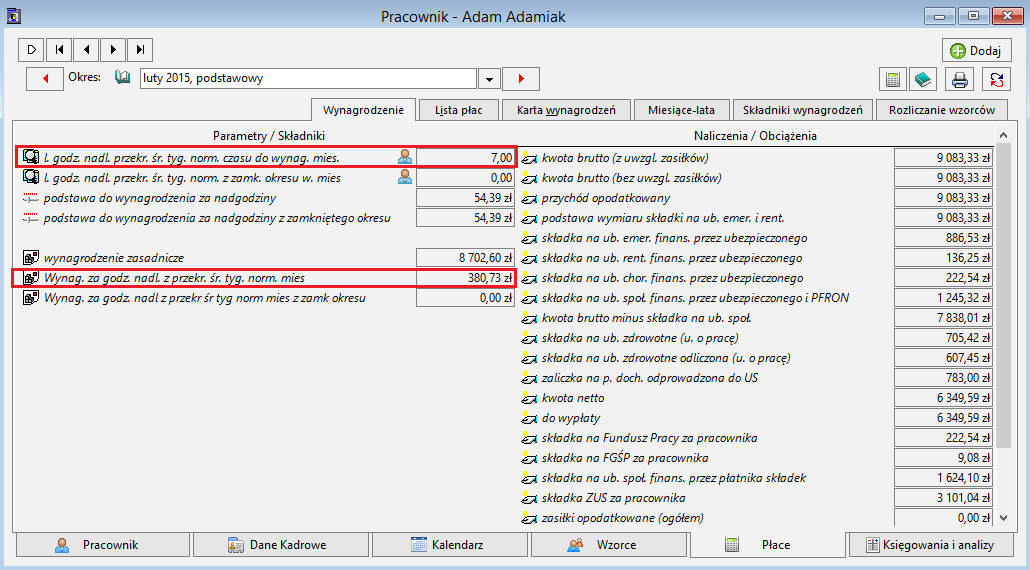
Task: Minimize the Pracownik window
Action: point(939,16)
